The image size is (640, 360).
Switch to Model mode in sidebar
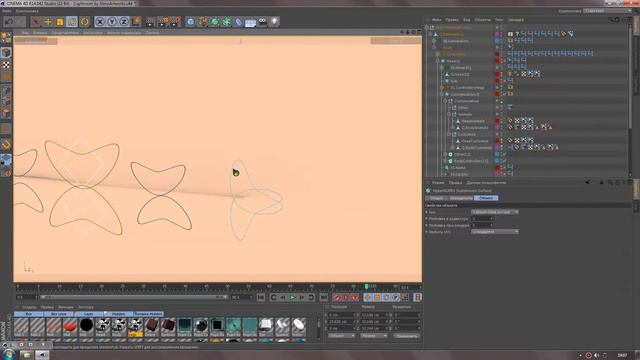(6, 52)
